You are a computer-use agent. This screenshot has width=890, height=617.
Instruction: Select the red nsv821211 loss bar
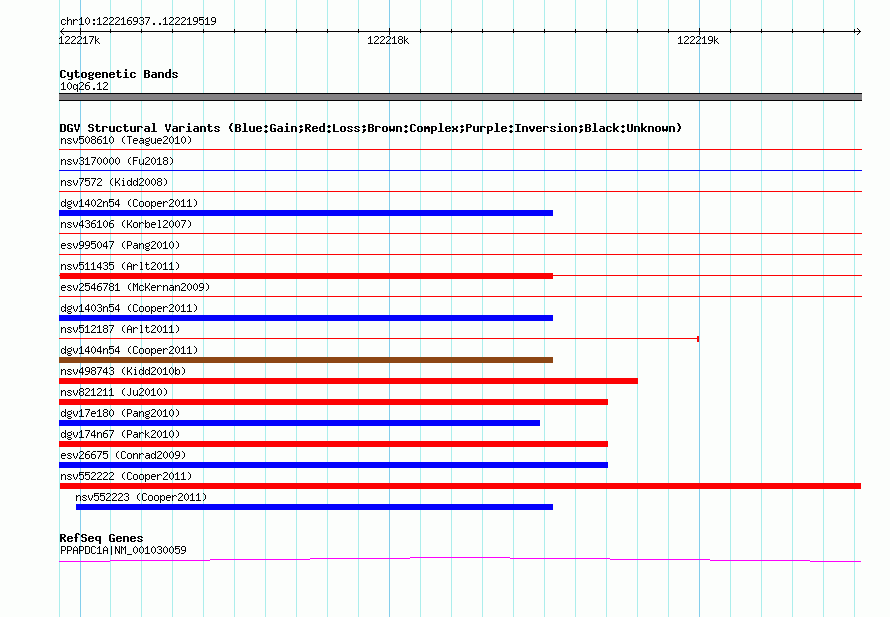[334, 402]
